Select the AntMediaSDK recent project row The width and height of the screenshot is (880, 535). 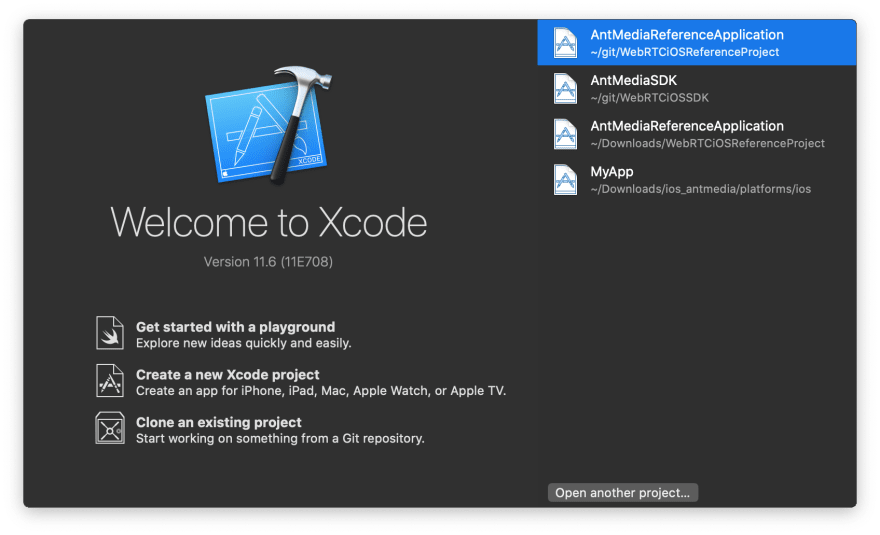tap(696, 89)
